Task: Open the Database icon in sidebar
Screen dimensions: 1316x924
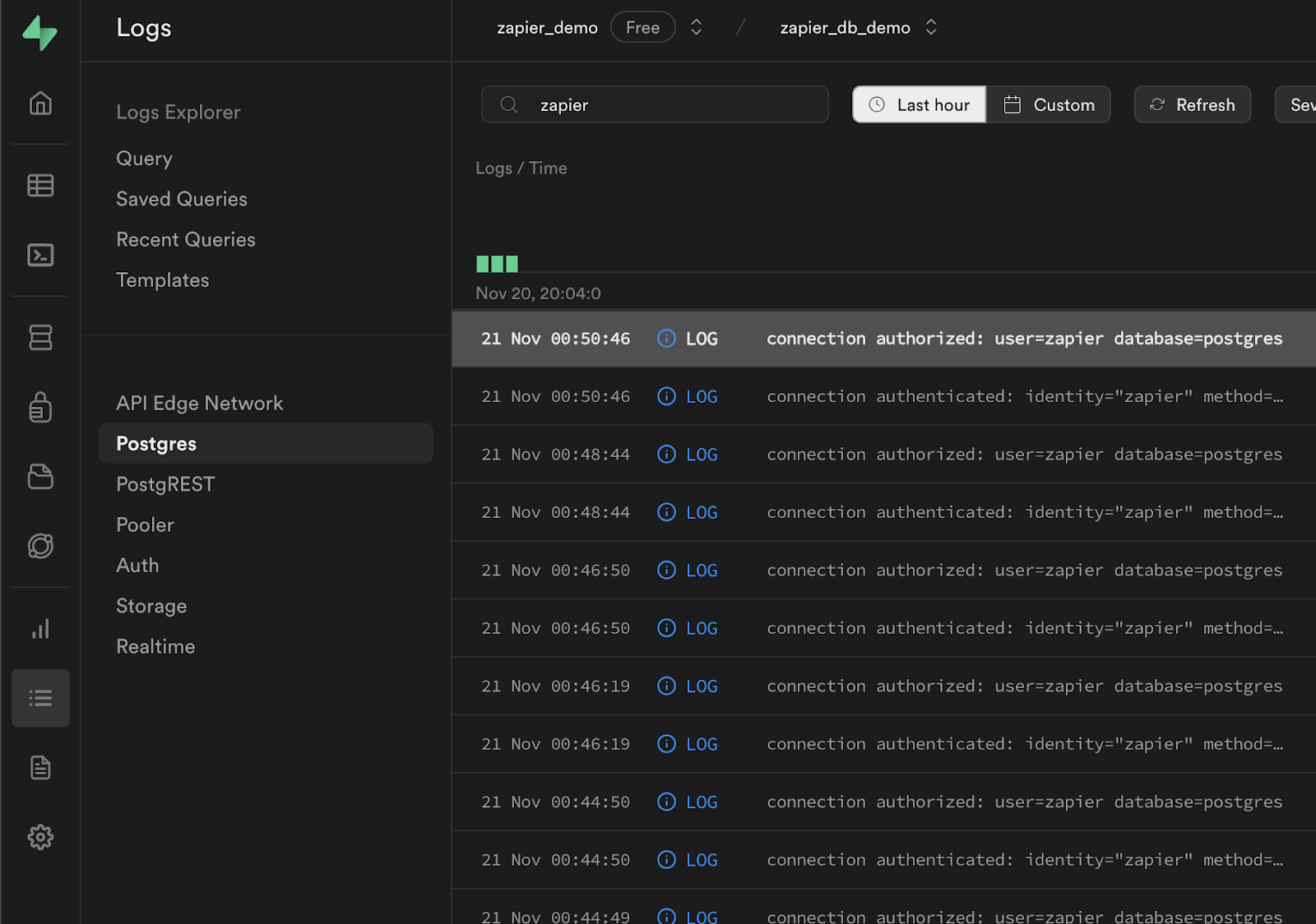Action: coord(40,337)
